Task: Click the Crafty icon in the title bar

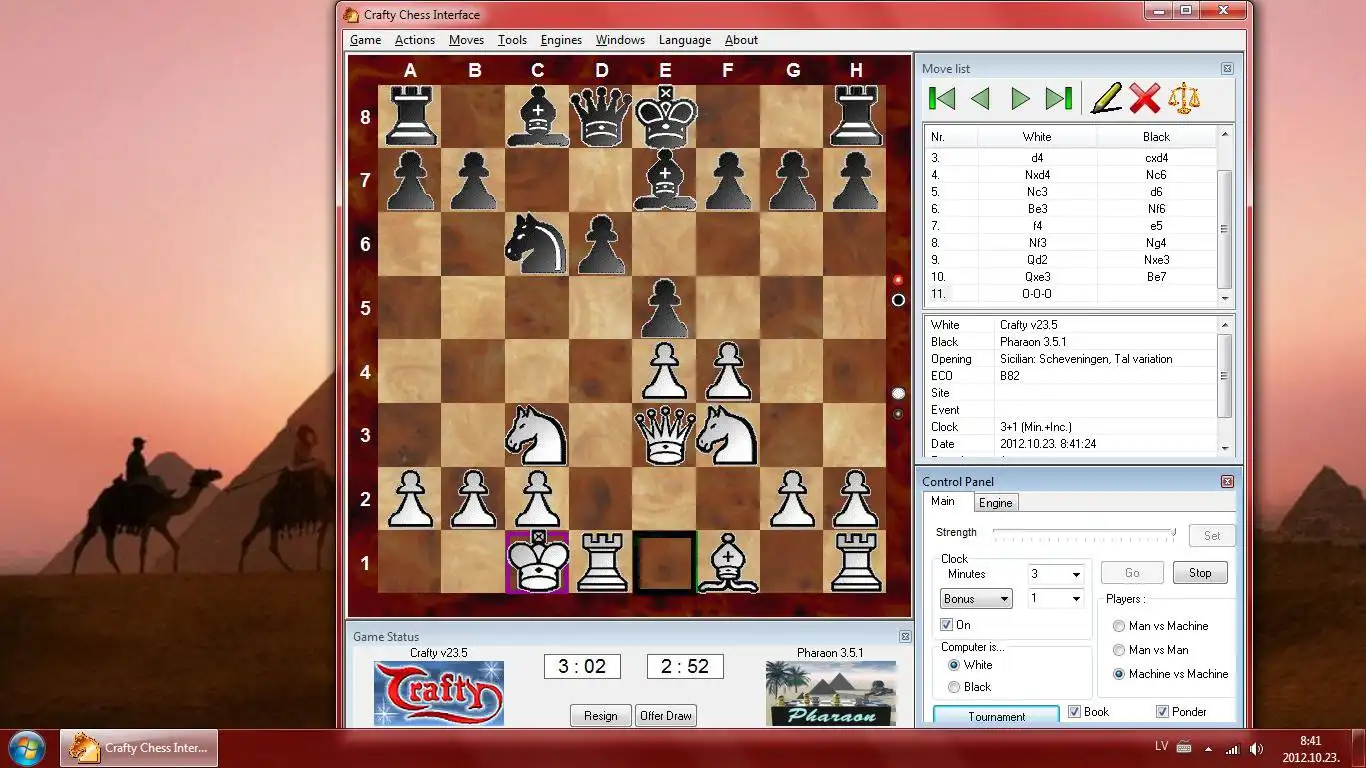Action: [x=351, y=15]
